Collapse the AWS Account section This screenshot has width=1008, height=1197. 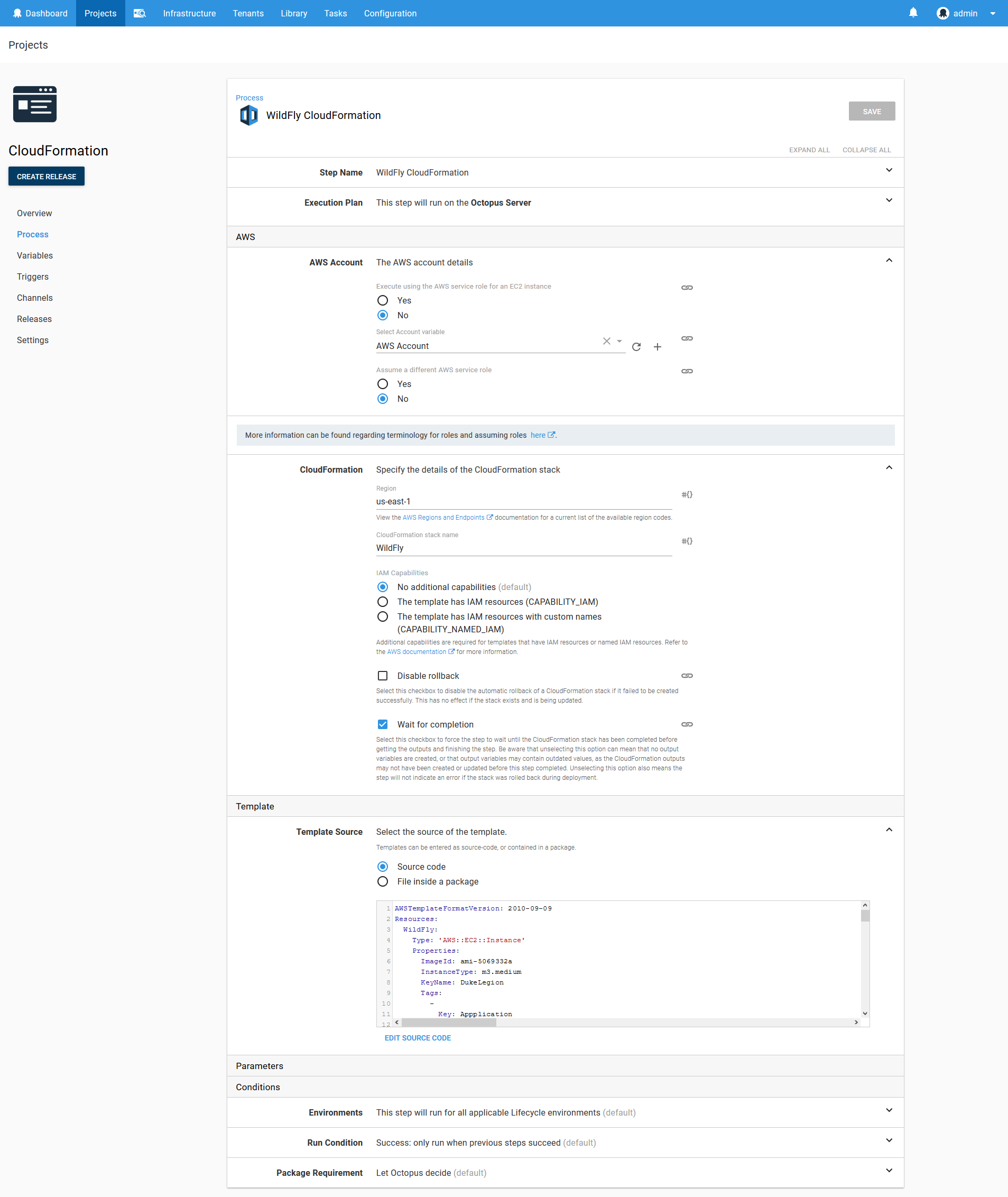(889, 260)
